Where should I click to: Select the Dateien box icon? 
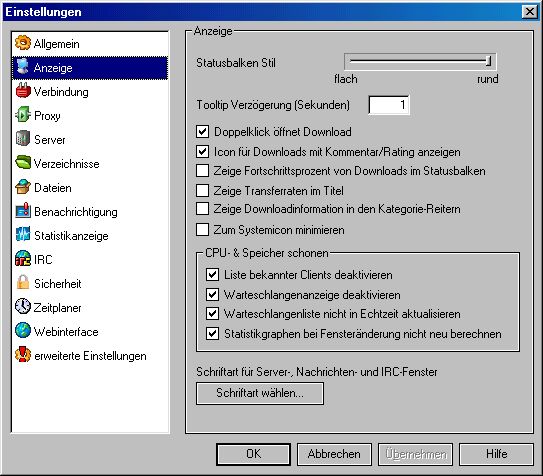(x=23, y=187)
